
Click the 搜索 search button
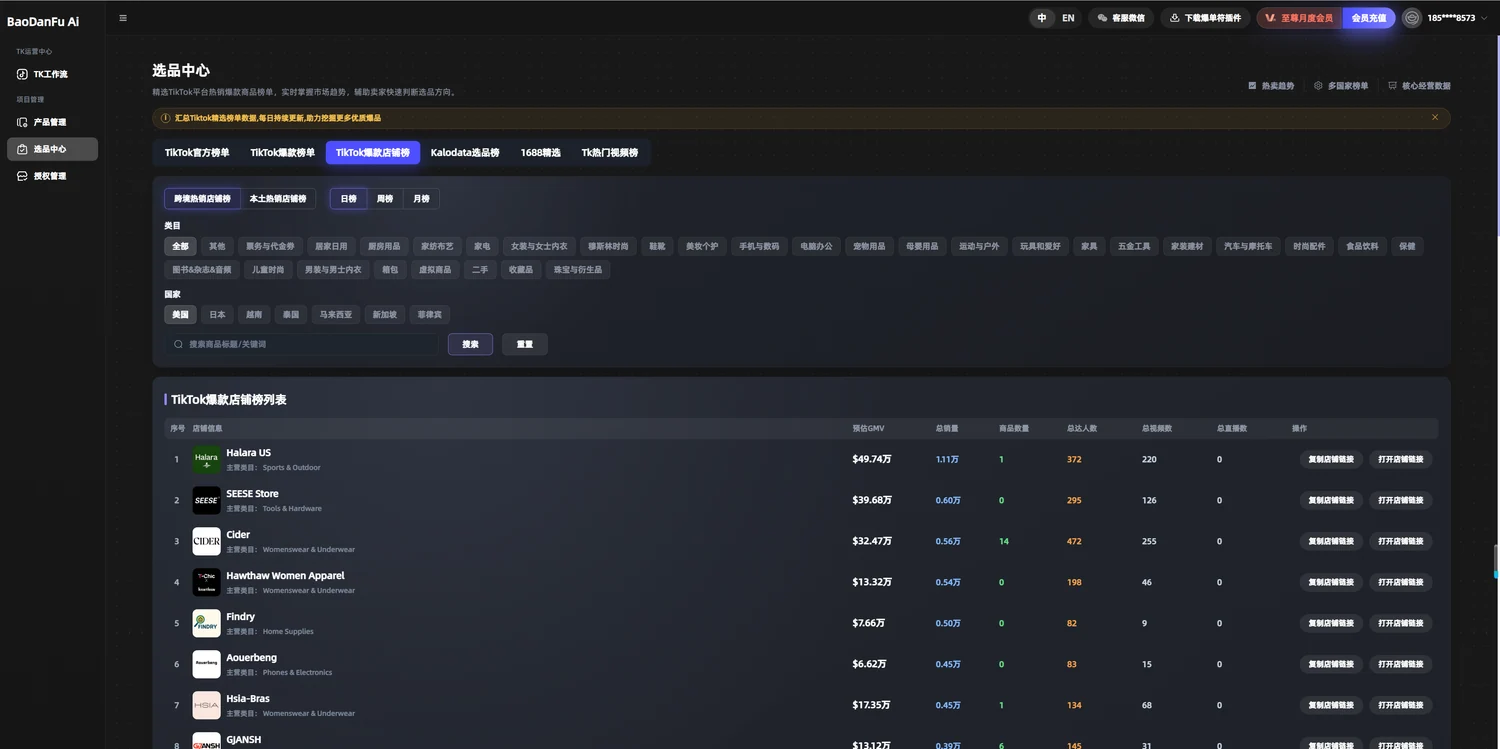pyautogui.click(x=471, y=344)
